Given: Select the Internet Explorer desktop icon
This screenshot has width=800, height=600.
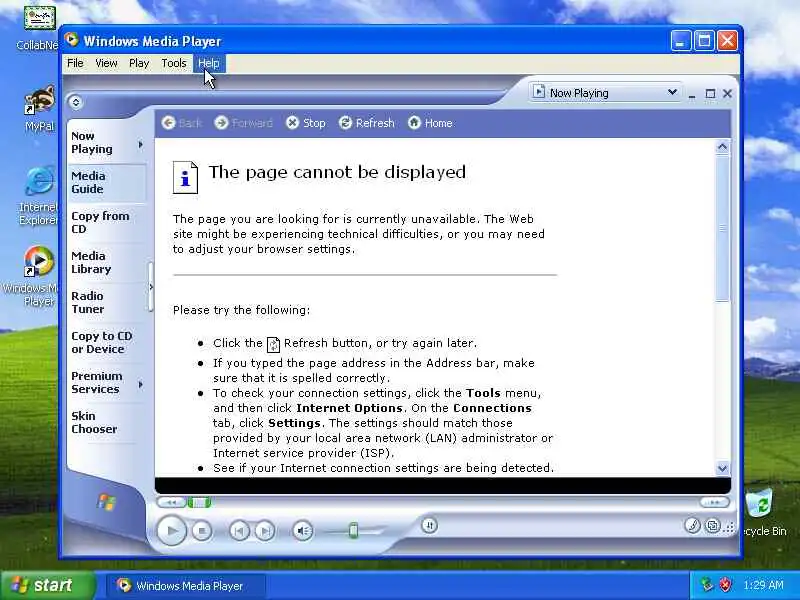Looking at the screenshot, I should coord(39,196).
